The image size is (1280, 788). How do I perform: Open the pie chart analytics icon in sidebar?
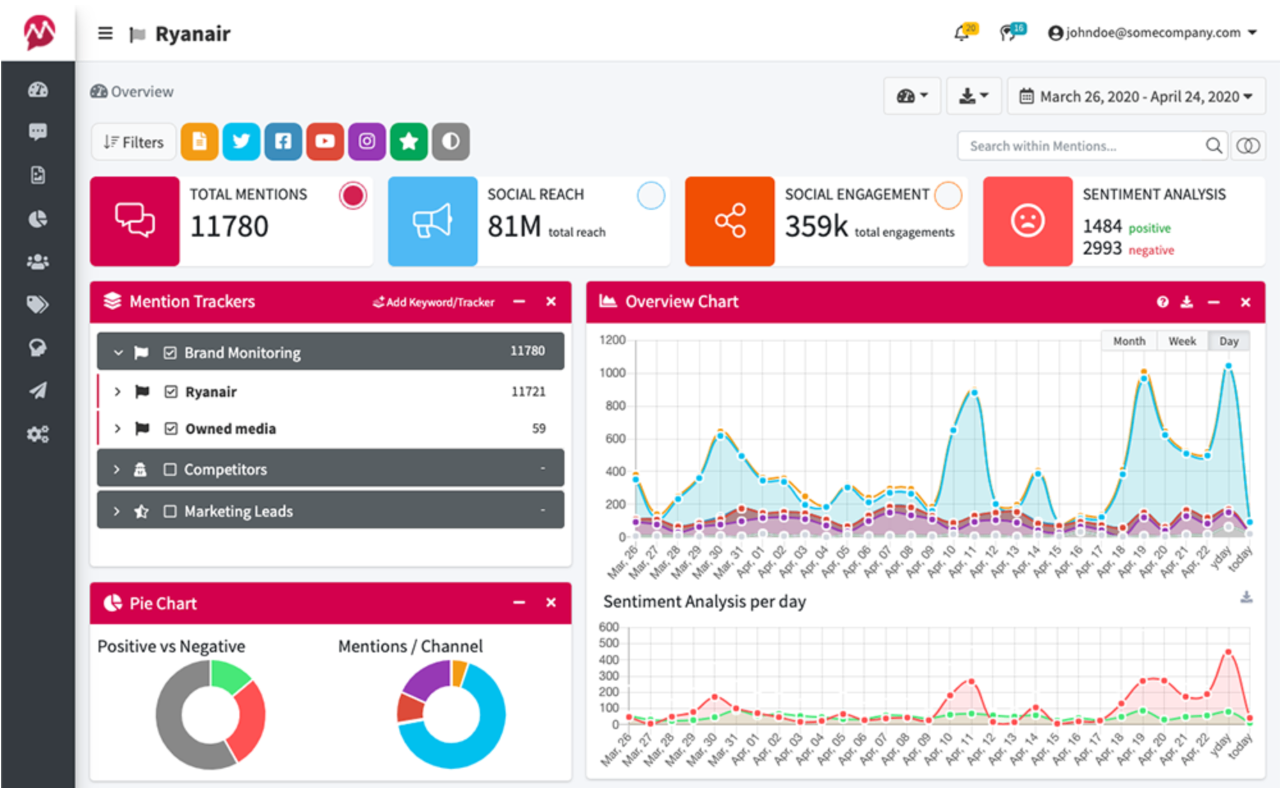click(x=38, y=218)
